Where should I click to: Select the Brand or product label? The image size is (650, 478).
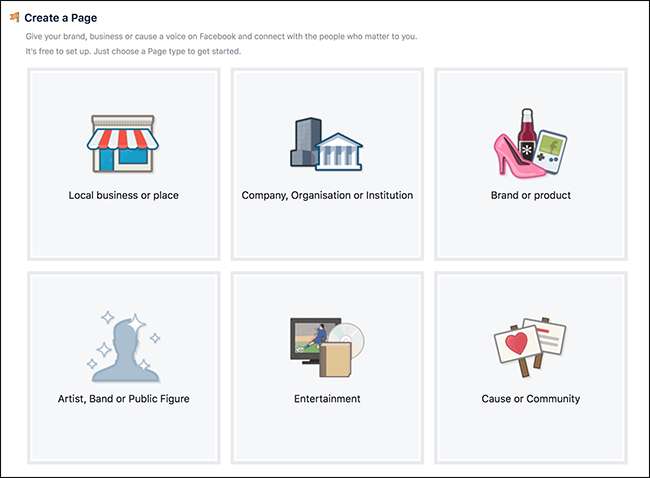(x=531, y=195)
